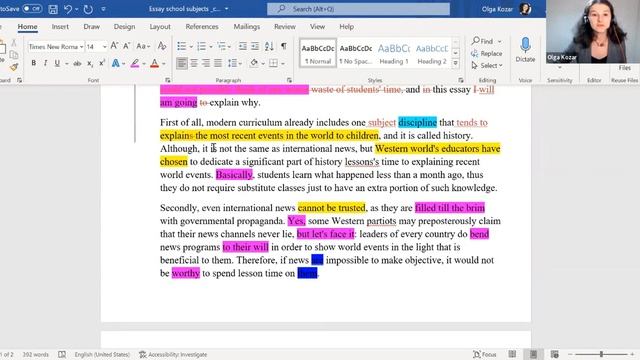Justify the text
The height and width of the screenshot is (360, 640).
click(x=218, y=63)
